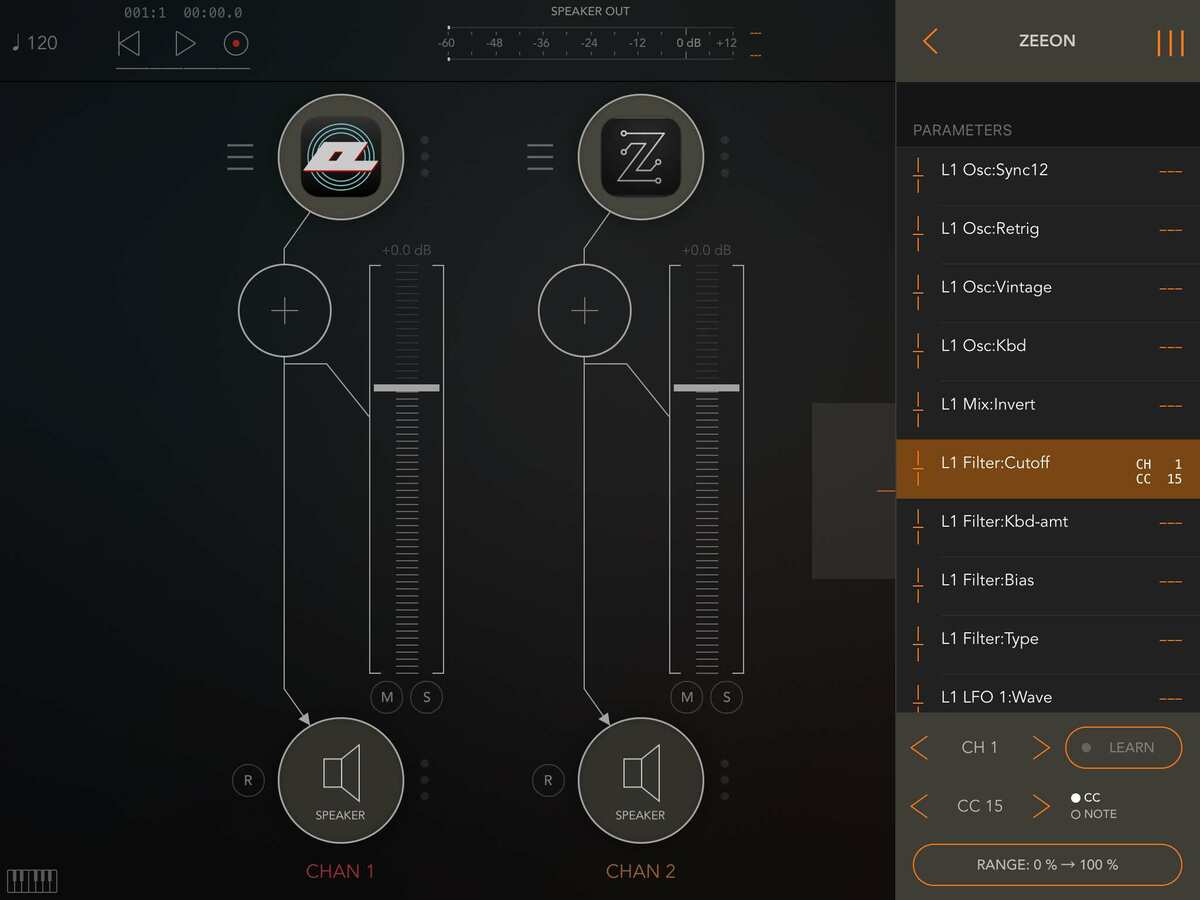Add an effect slot on CHAN 1
1200x900 pixels.
[285, 311]
